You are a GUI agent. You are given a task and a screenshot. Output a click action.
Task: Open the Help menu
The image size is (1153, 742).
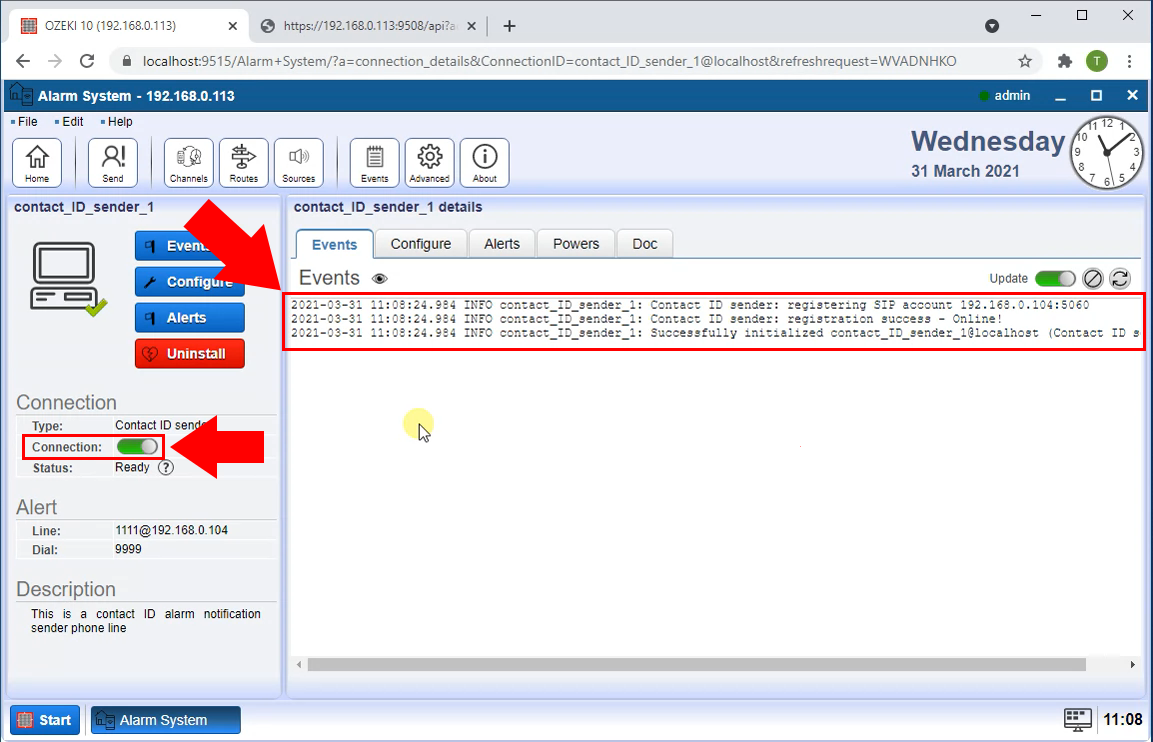120,121
